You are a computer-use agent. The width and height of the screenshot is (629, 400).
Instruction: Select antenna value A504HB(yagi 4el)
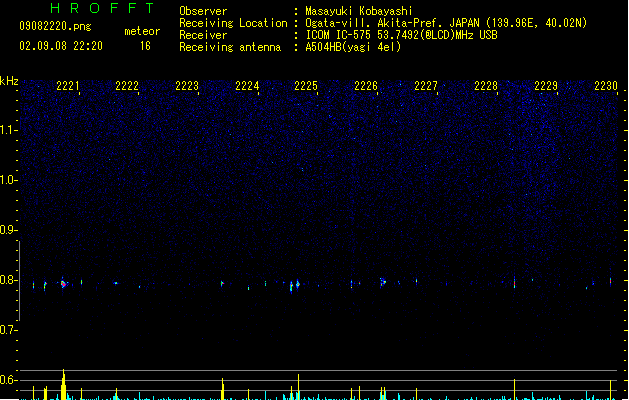[x=353, y=47]
